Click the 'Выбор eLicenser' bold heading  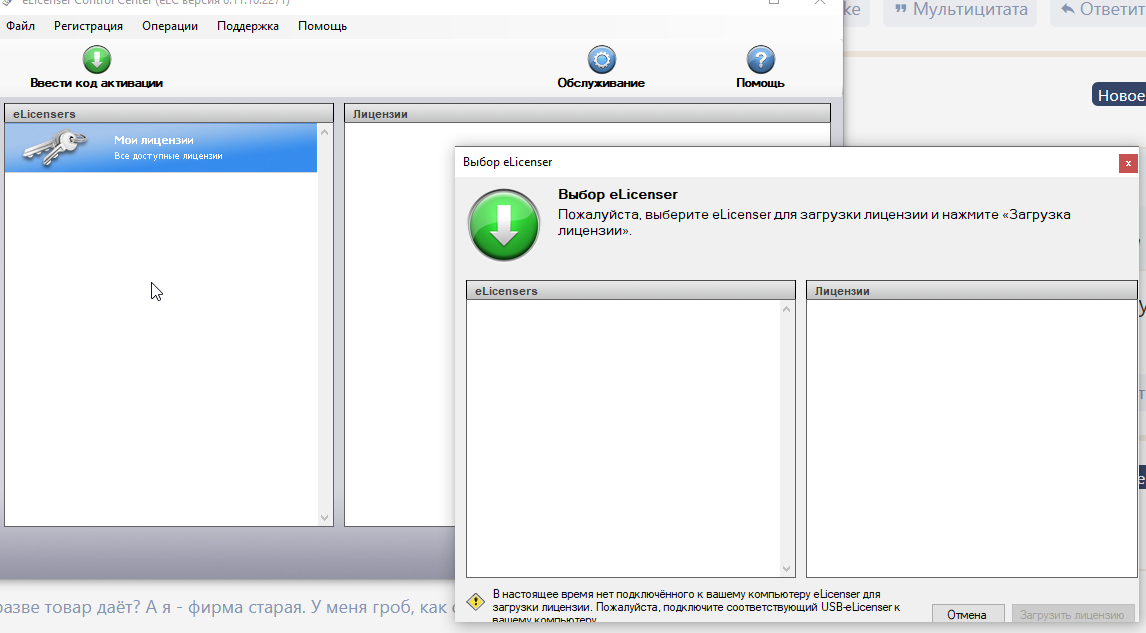(x=618, y=194)
